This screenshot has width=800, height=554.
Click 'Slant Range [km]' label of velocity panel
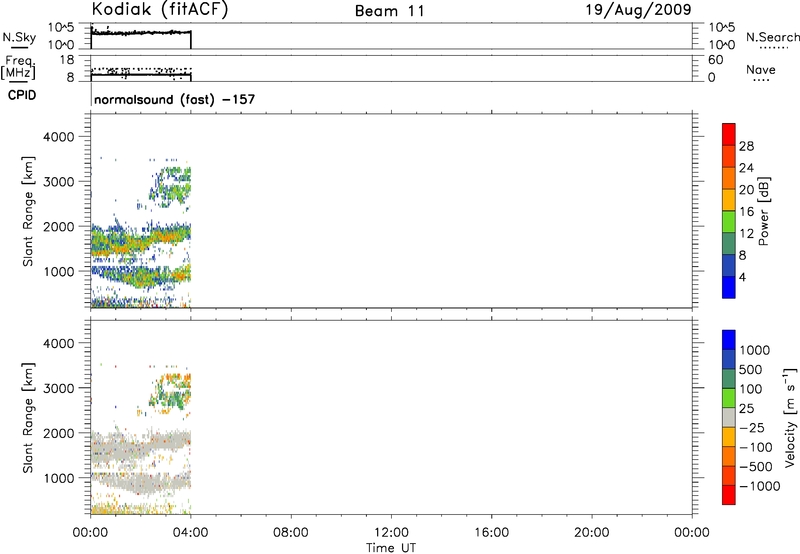coord(28,417)
